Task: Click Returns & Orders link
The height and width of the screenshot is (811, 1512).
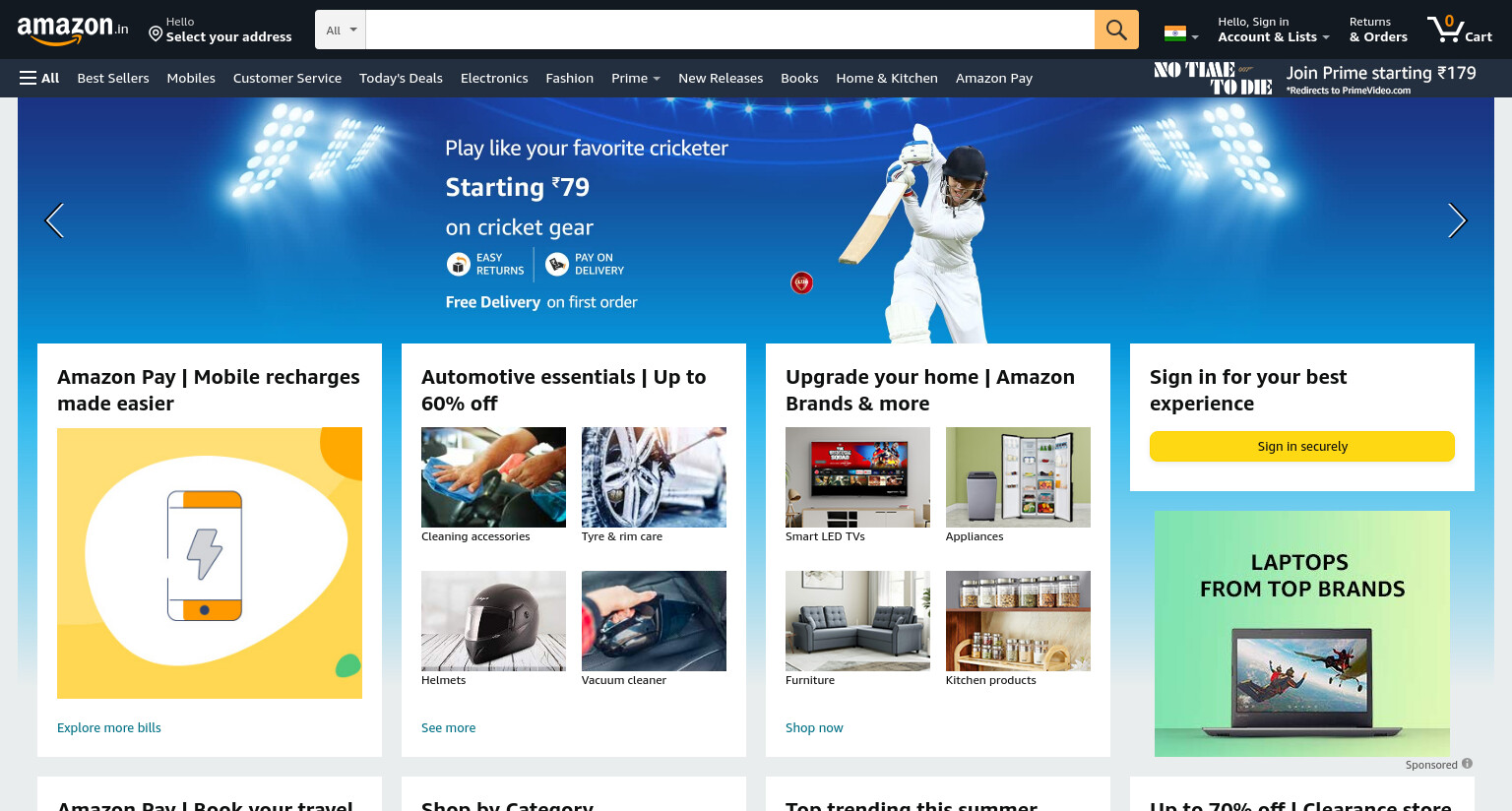Action: coord(1378,30)
